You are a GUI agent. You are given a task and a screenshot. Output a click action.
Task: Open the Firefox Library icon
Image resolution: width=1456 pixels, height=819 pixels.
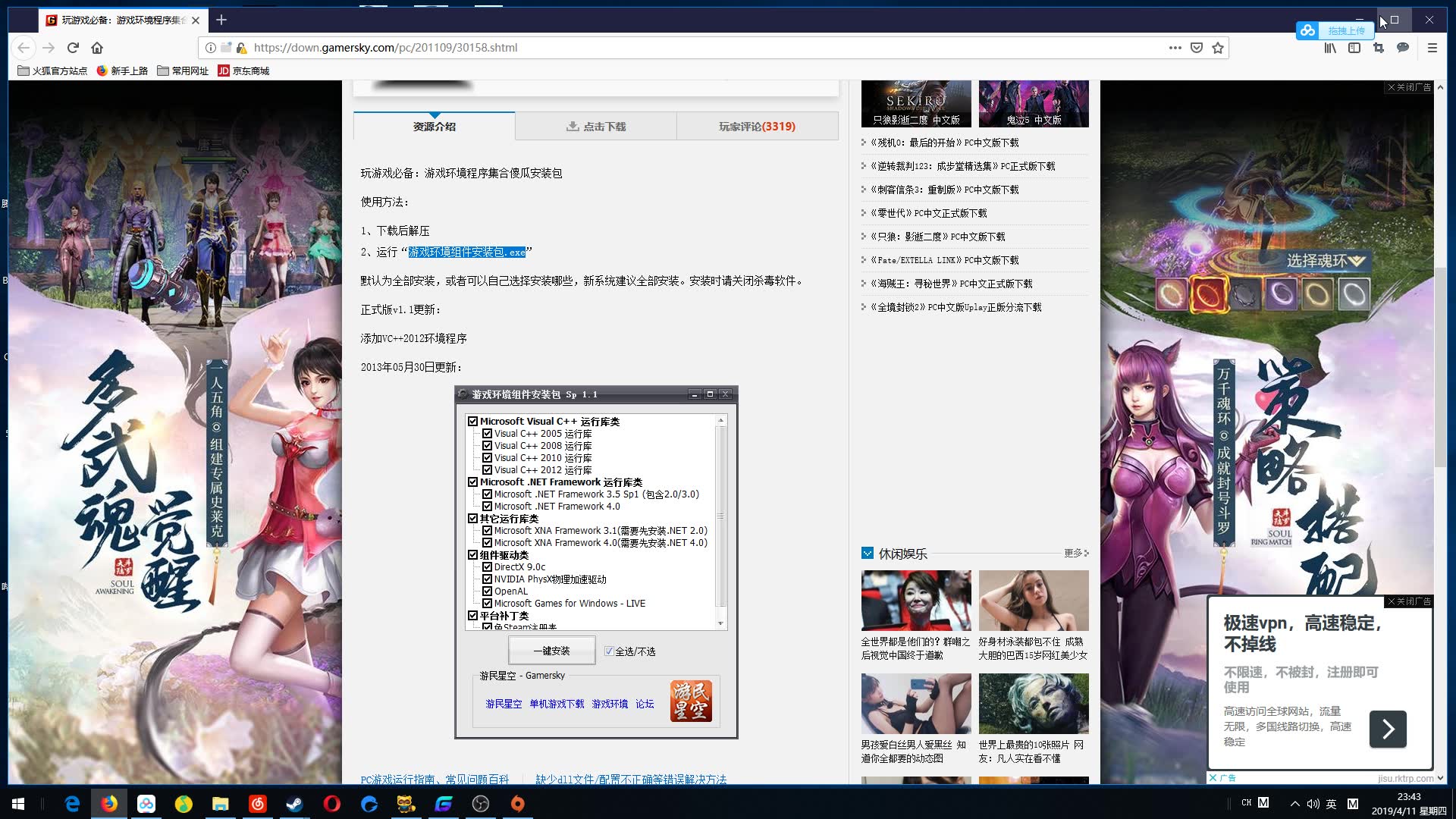[1330, 47]
